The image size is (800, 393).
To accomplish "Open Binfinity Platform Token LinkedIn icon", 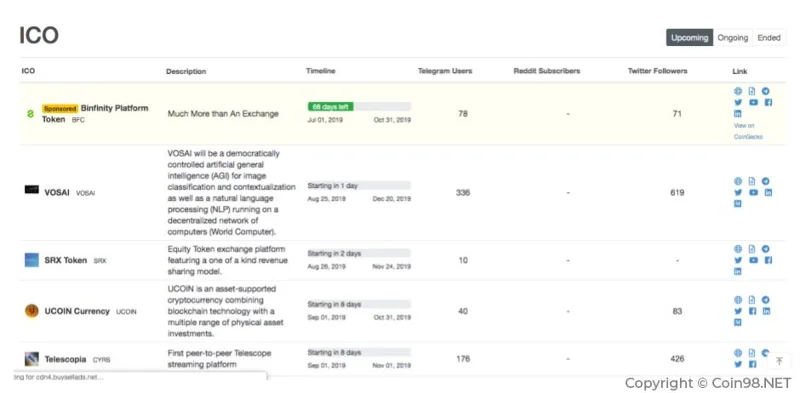I will (738, 114).
